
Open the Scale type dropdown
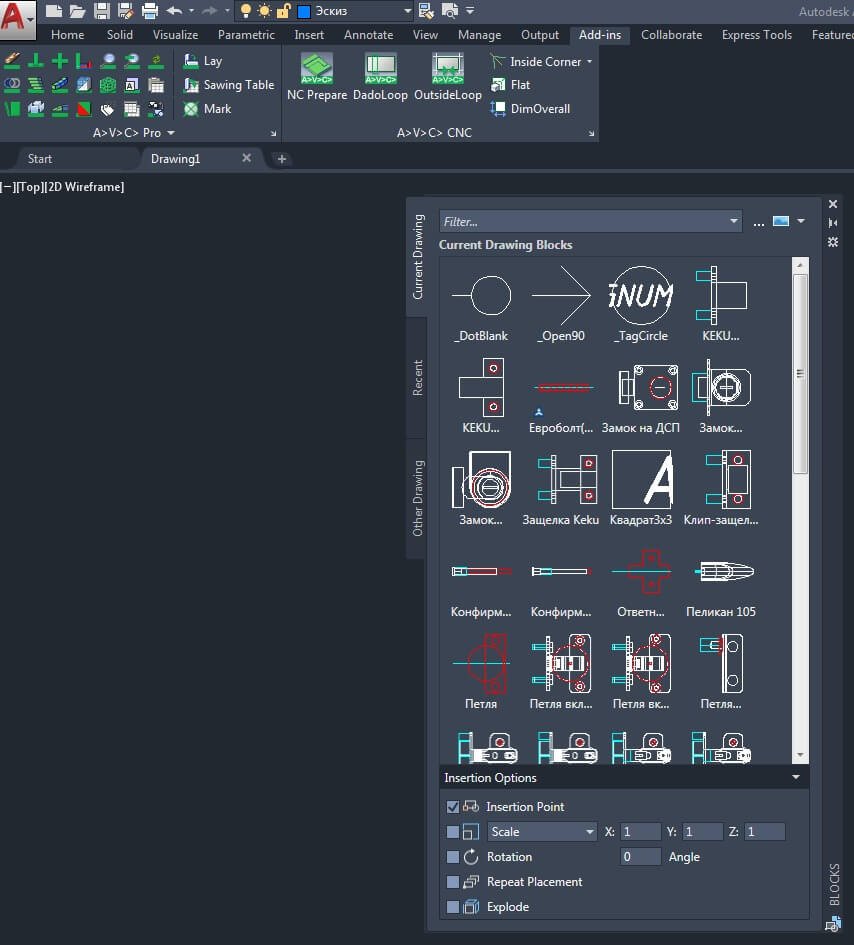pyautogui.click(x=542, y=832)
